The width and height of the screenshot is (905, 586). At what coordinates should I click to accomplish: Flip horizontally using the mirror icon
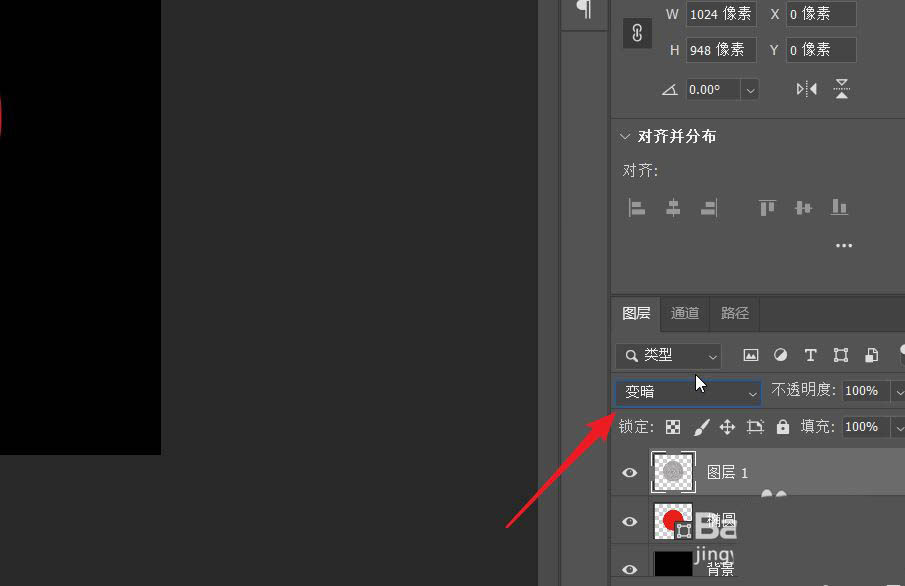coord(806,89)
